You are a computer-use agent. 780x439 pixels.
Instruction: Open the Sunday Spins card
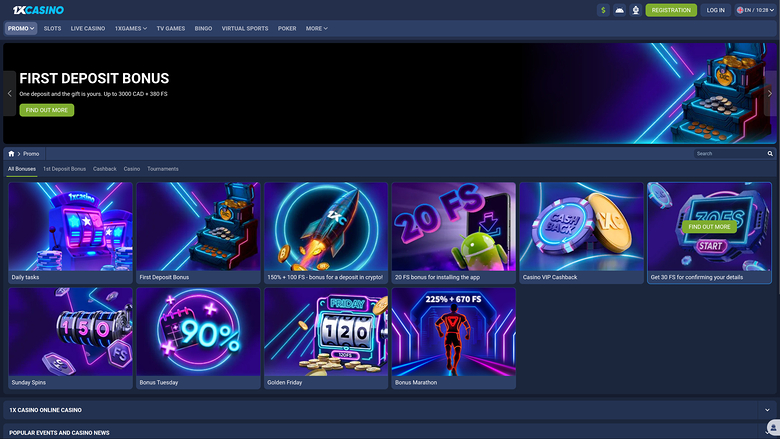click(71, 338)
